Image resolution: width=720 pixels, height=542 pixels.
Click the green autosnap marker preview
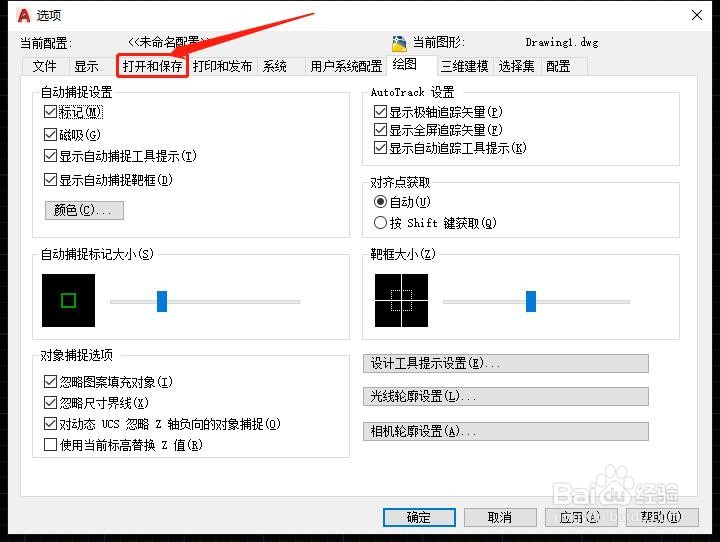[68, 300]
